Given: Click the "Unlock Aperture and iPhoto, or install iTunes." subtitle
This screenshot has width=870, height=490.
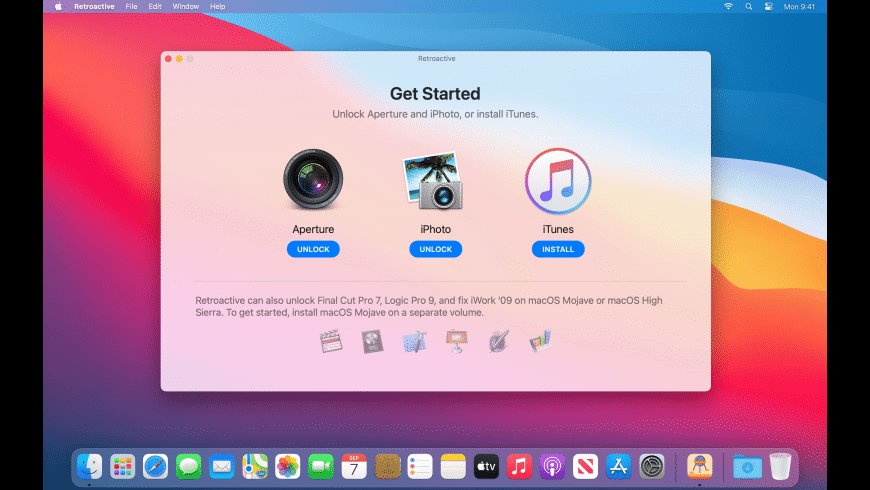Looking at the screenshot, I should pos(435,114).
